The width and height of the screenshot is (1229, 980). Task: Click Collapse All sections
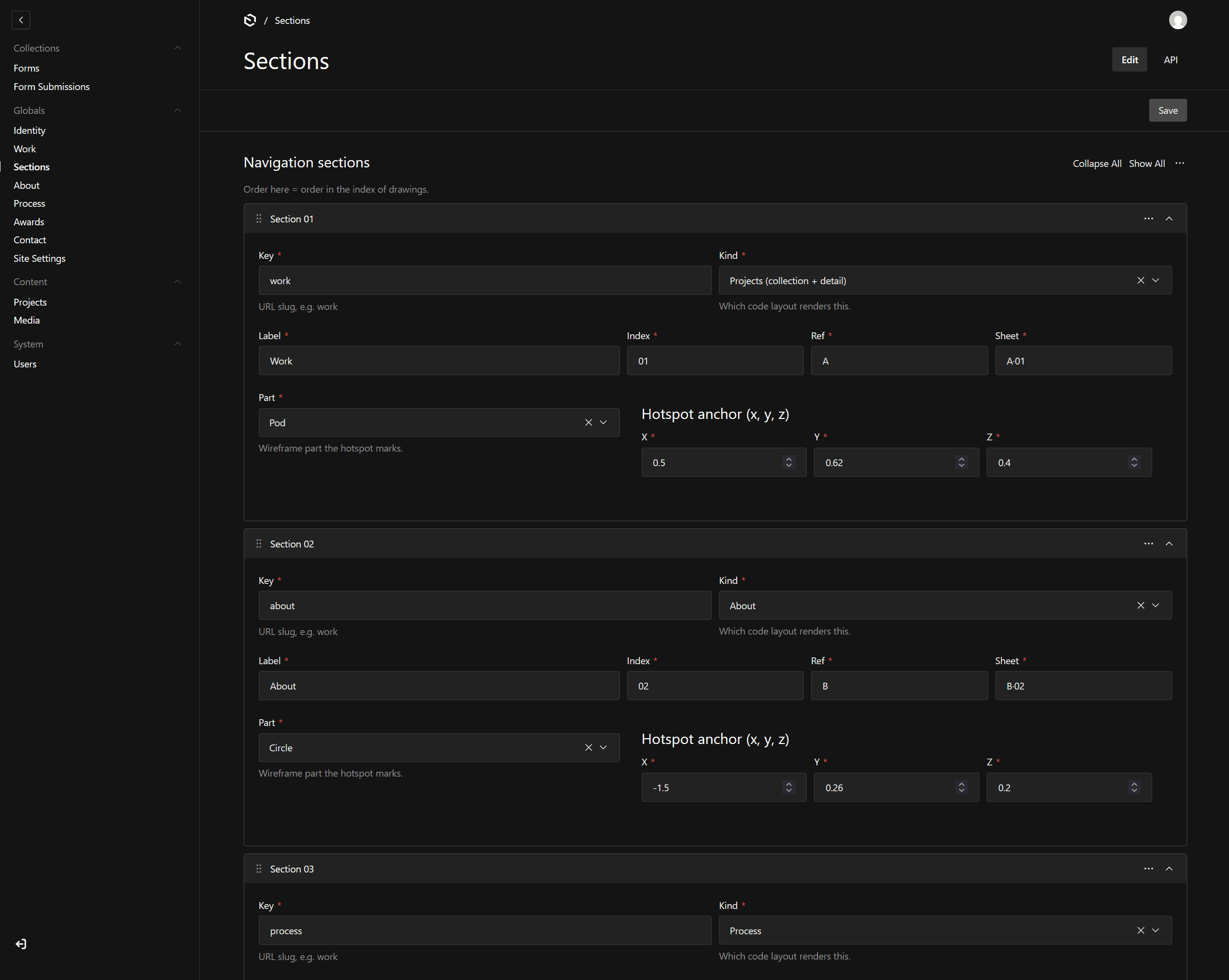pos(1097,163)
